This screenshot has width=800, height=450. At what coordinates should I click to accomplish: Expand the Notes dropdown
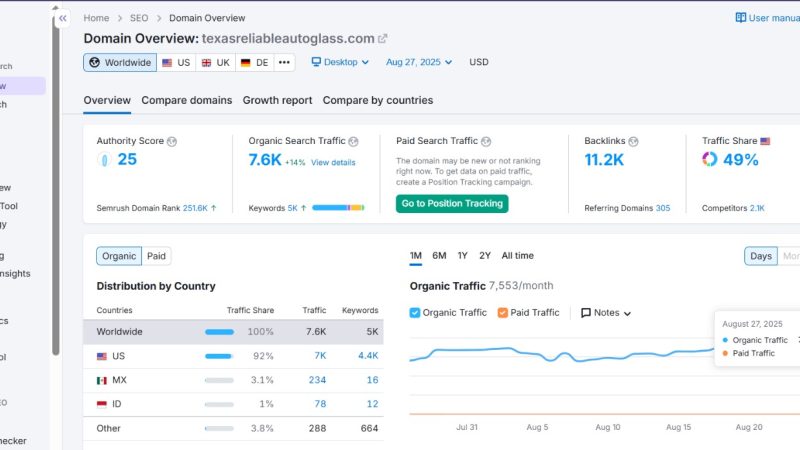point(606,313)
